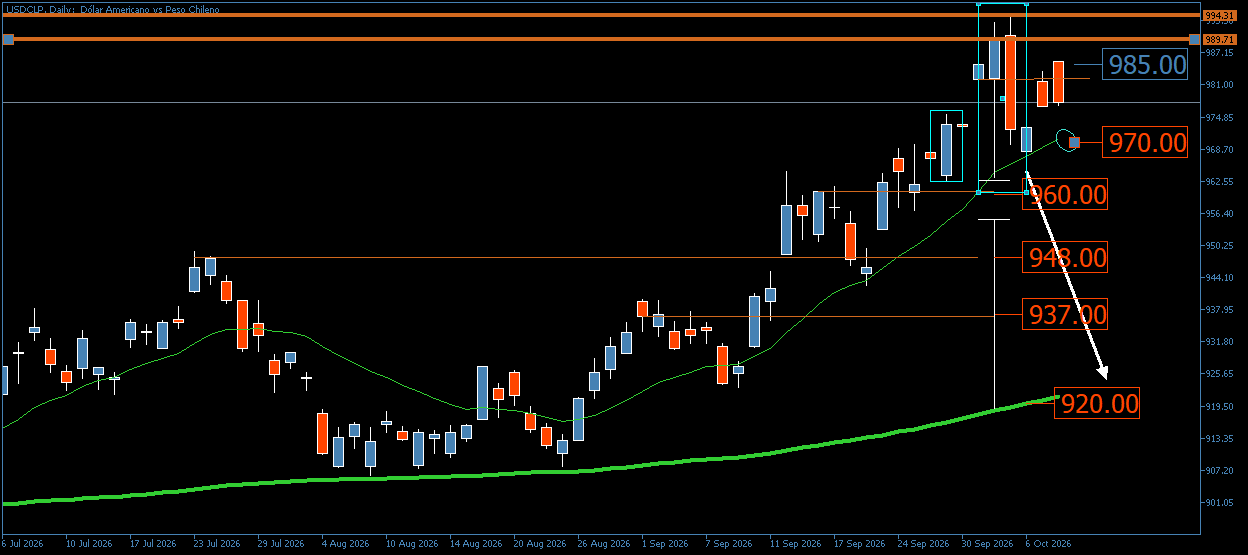Click the 931.80 value on price axis
Screen dimensions: 1248x555
tap(1217, 342)
